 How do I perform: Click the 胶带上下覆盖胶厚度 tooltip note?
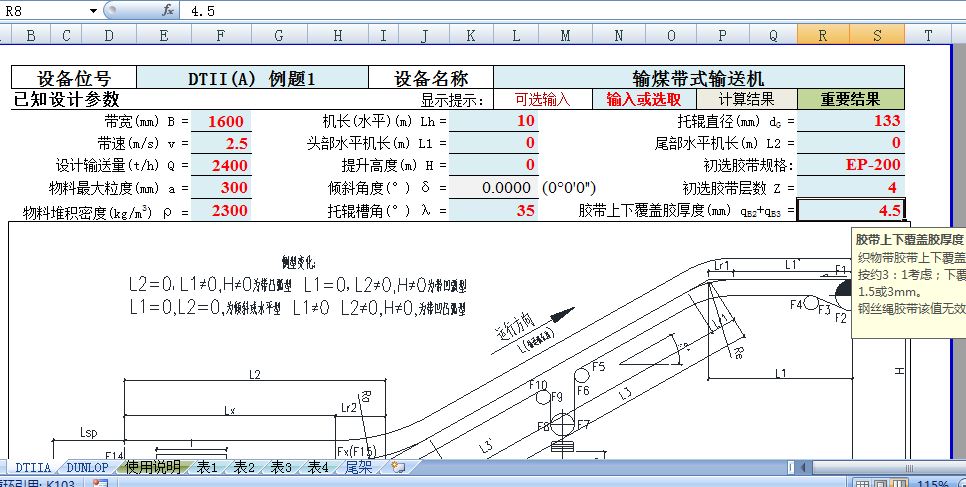pyautogui.click(x=909, y=282)
